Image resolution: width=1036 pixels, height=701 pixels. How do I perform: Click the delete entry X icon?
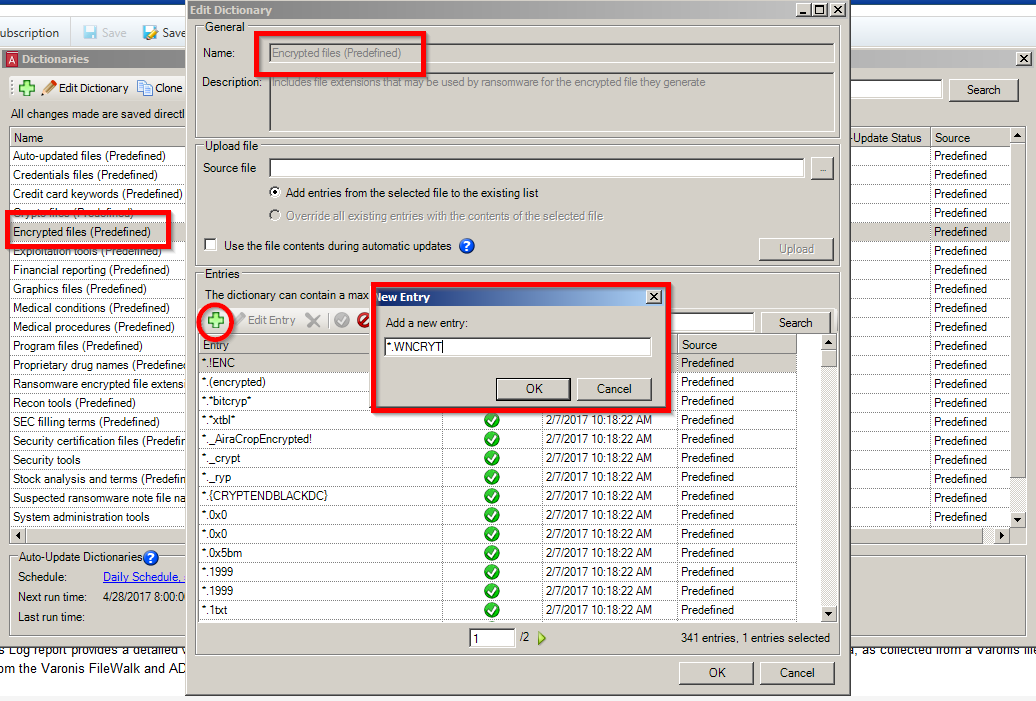[x=313, y=321]
